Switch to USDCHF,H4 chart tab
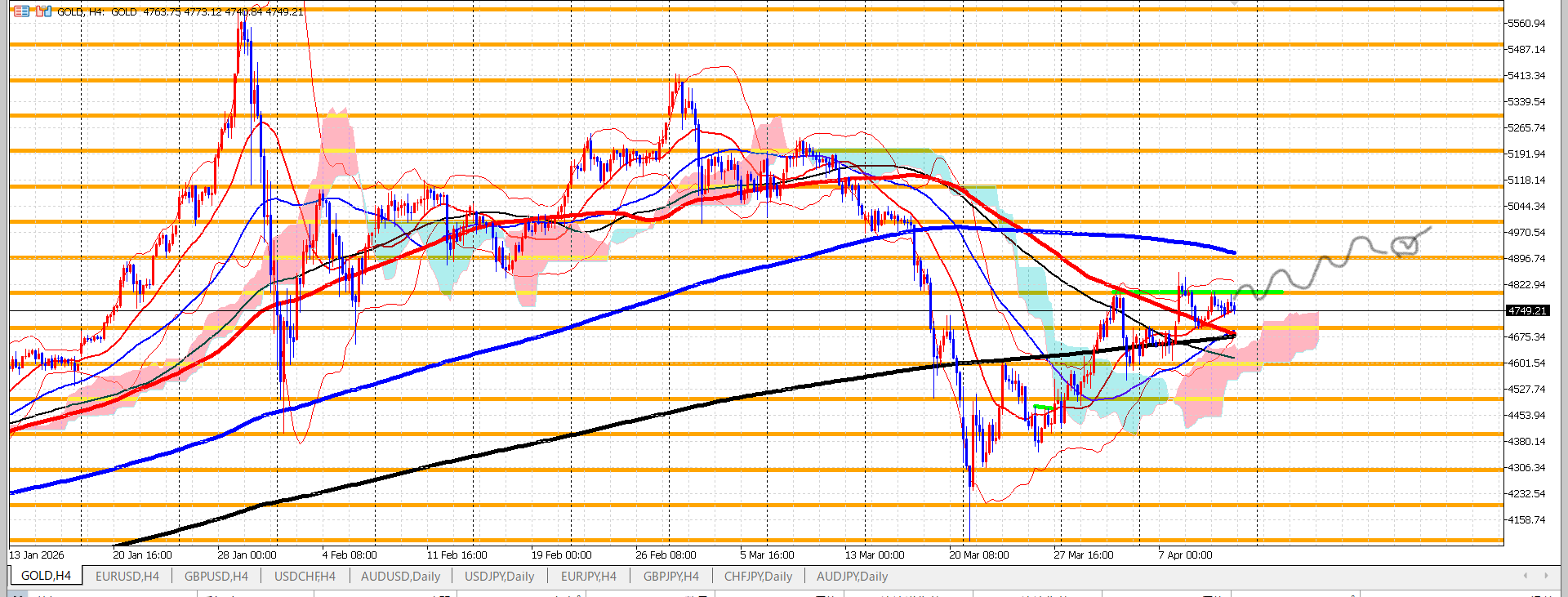The height and width of the screenshot is (597, 1568). (305, 576)
